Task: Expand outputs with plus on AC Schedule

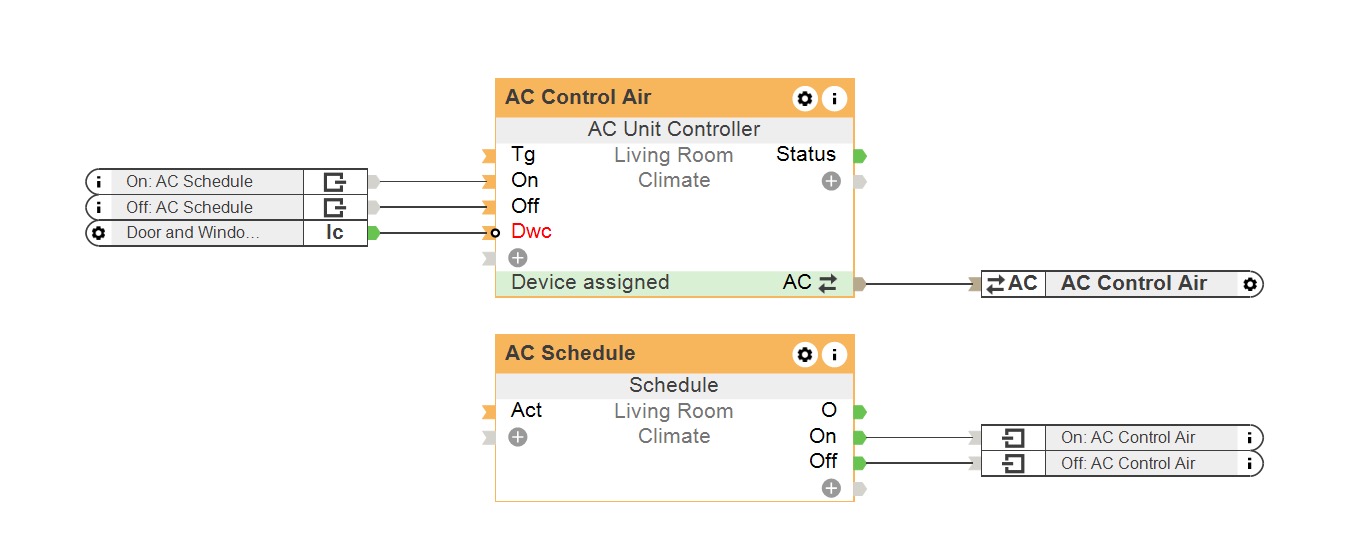Action: [831, 488]
